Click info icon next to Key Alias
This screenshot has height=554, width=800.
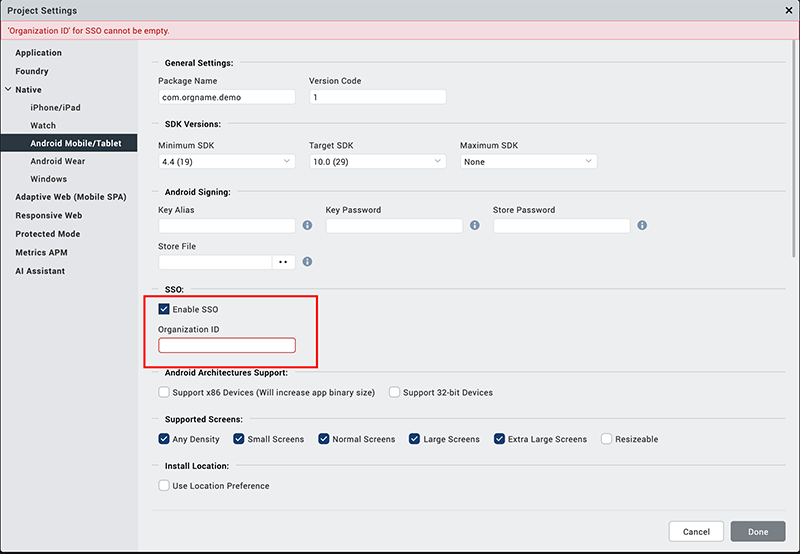click(x=307, y=226)
